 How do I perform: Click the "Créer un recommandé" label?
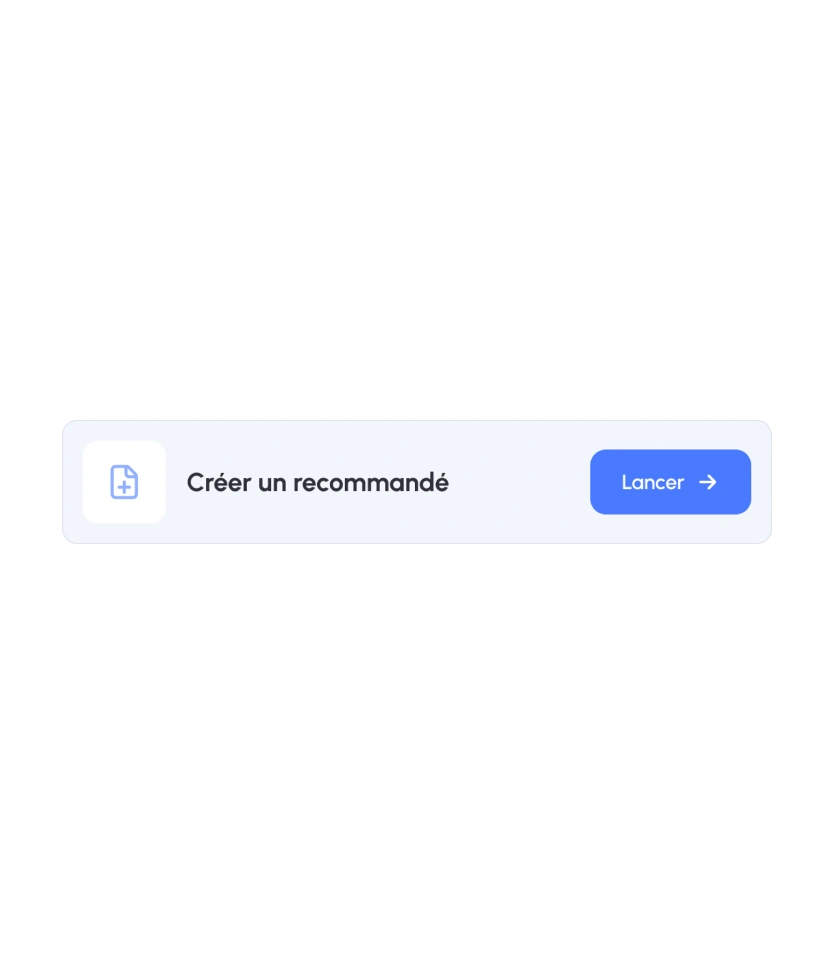tap(318, 483)
